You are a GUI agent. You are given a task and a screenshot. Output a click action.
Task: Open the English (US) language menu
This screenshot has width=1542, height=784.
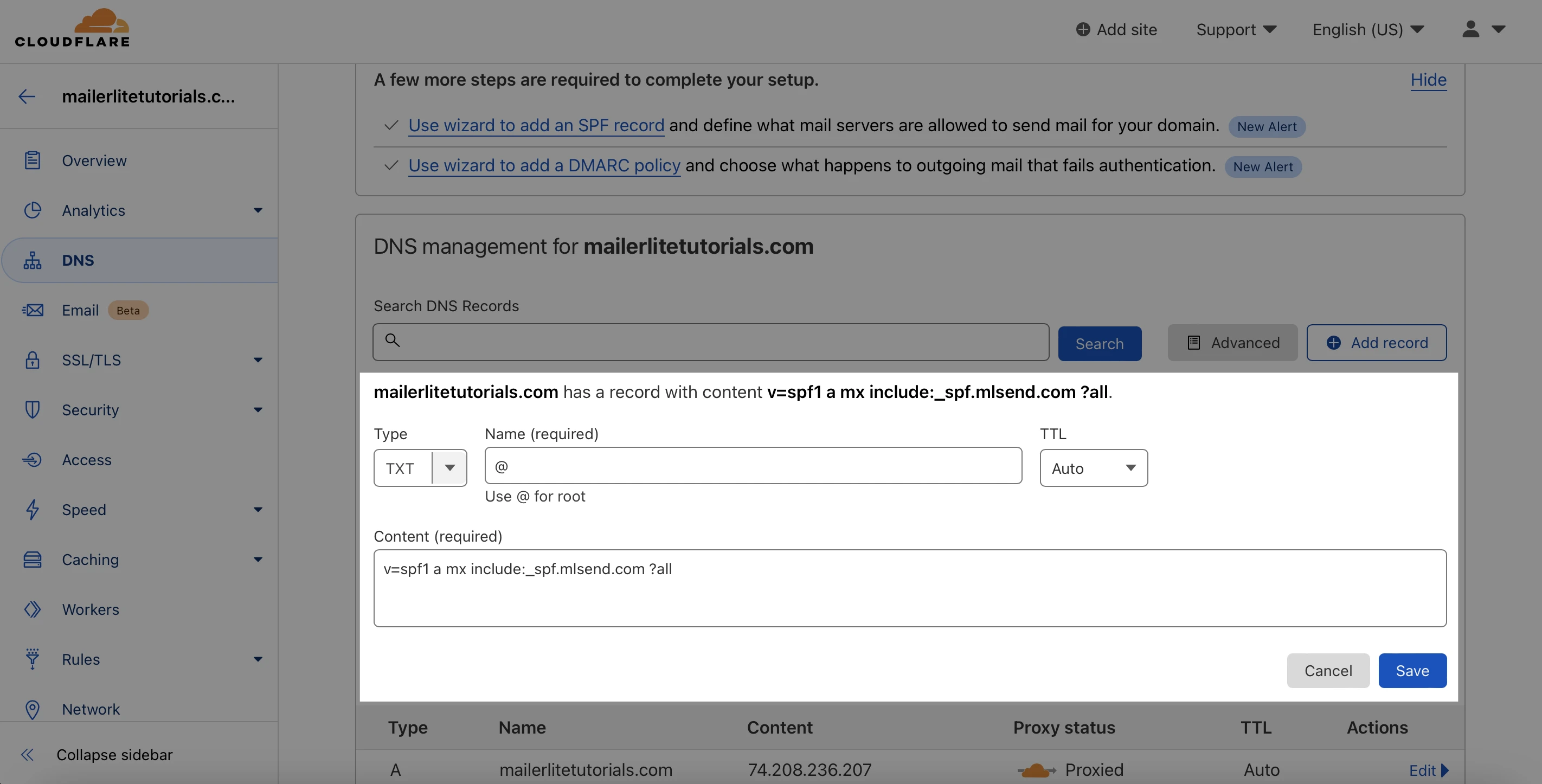pyautogui.click(x=1368, y=29)
